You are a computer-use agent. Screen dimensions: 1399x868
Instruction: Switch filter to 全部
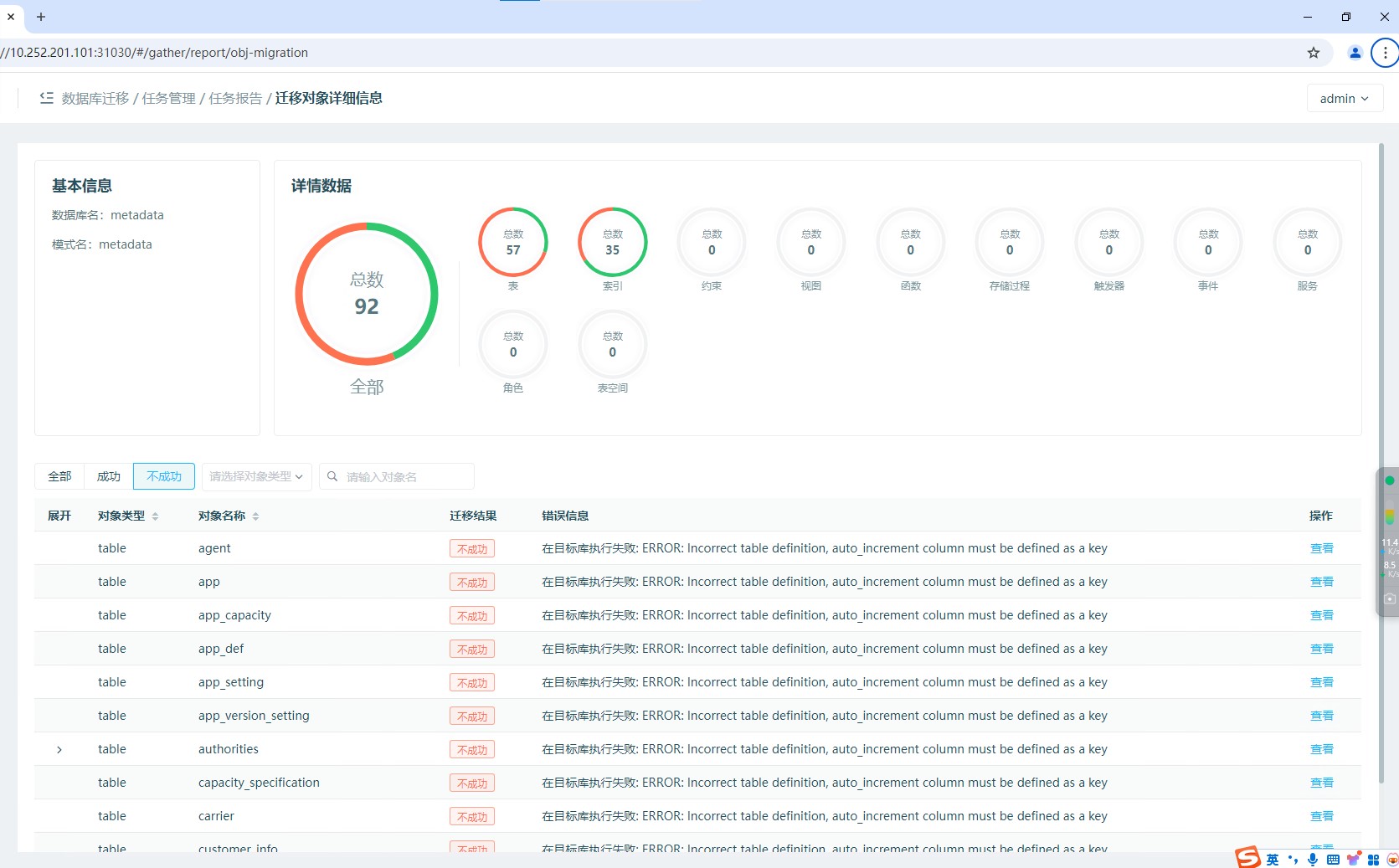[x=59, y=476]
